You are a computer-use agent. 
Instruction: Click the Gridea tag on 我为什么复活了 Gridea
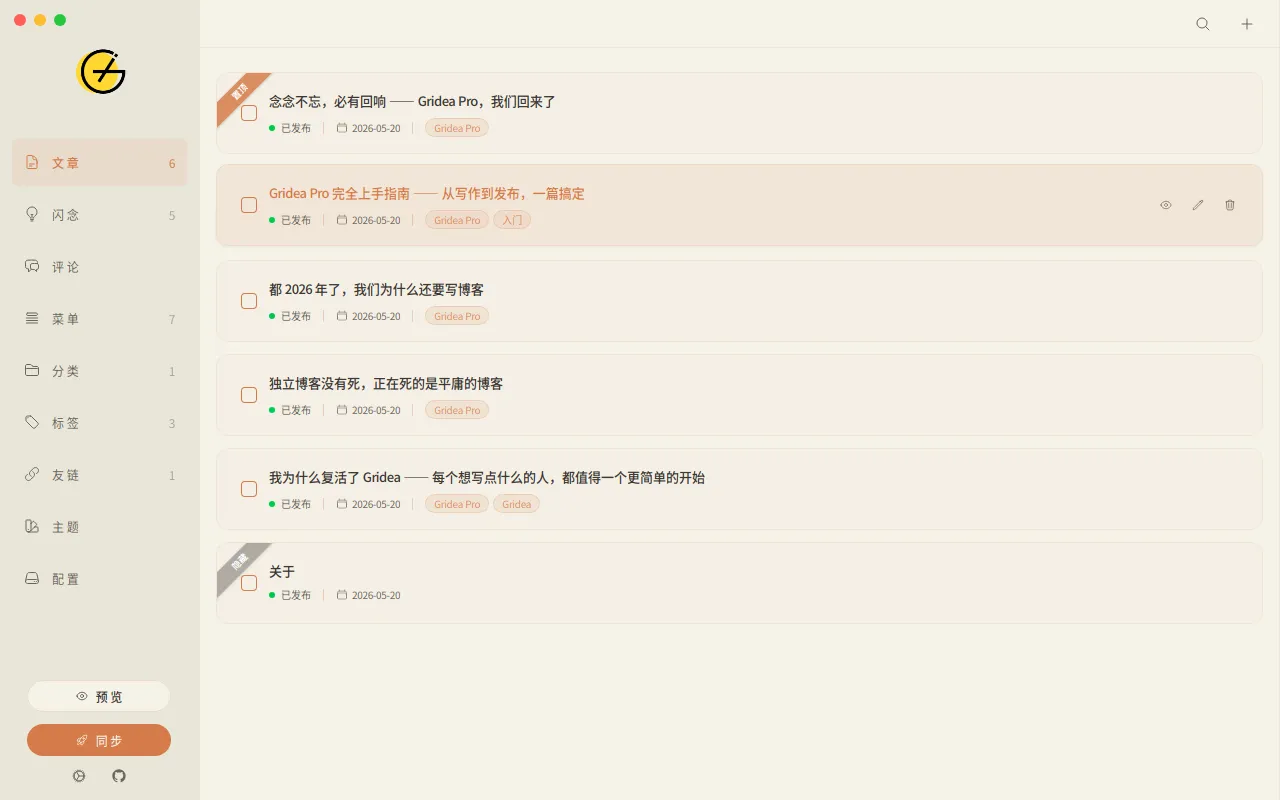(x=517, y=504)
